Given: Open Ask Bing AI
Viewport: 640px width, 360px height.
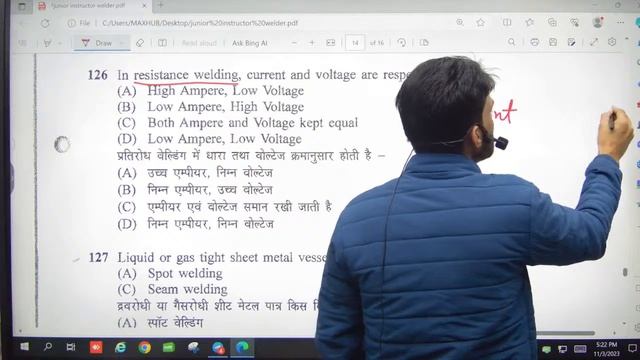Looking at the screenshot, I should [250, 43].
